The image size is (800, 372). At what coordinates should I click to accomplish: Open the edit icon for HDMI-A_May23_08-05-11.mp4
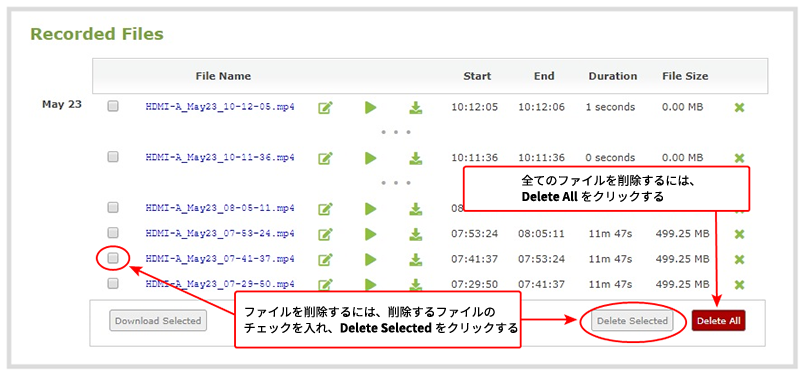(x=325, y=209)
